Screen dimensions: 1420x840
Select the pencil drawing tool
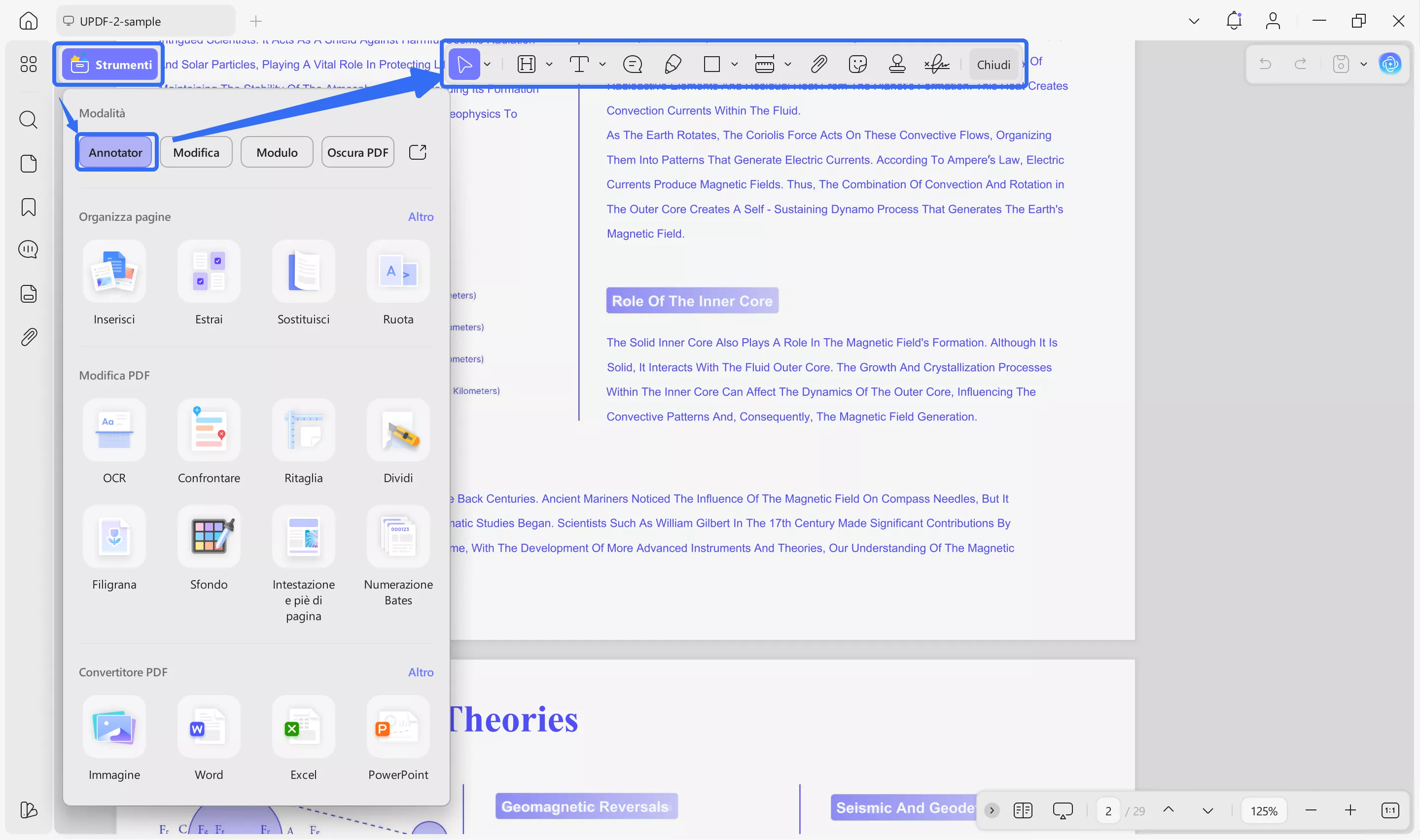click(673, 64)
